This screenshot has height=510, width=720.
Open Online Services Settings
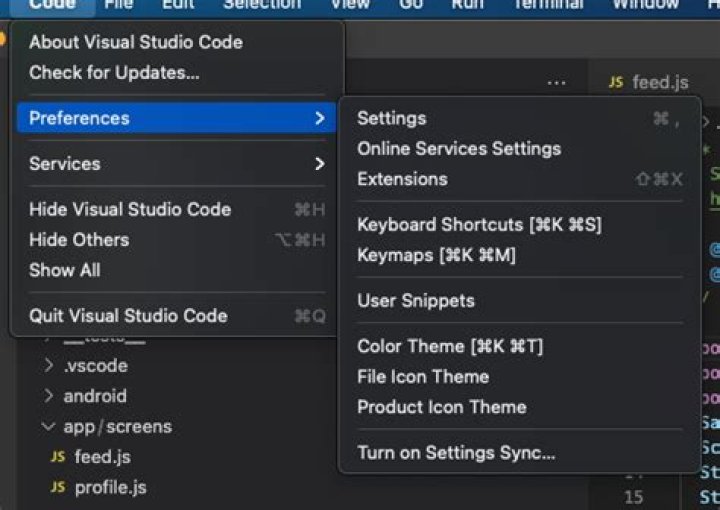pos(520,149)
